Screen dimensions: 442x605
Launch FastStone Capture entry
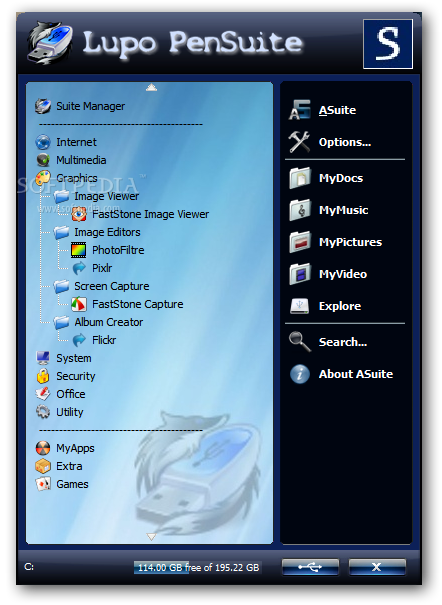tap(137, 304)
